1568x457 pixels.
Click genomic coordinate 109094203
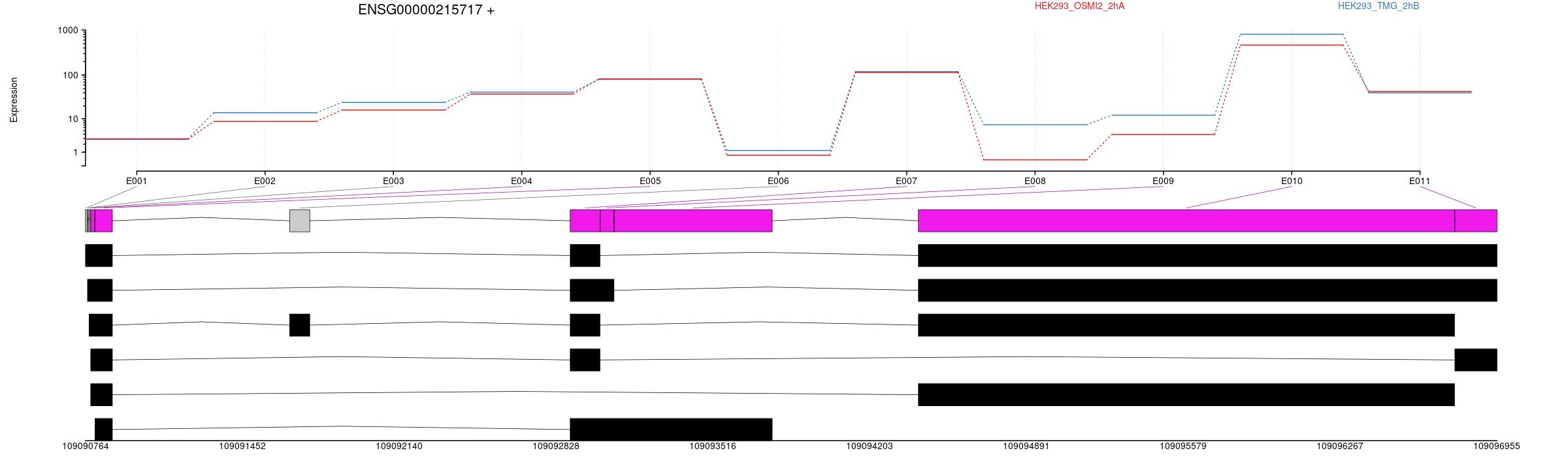coord(870,447)
